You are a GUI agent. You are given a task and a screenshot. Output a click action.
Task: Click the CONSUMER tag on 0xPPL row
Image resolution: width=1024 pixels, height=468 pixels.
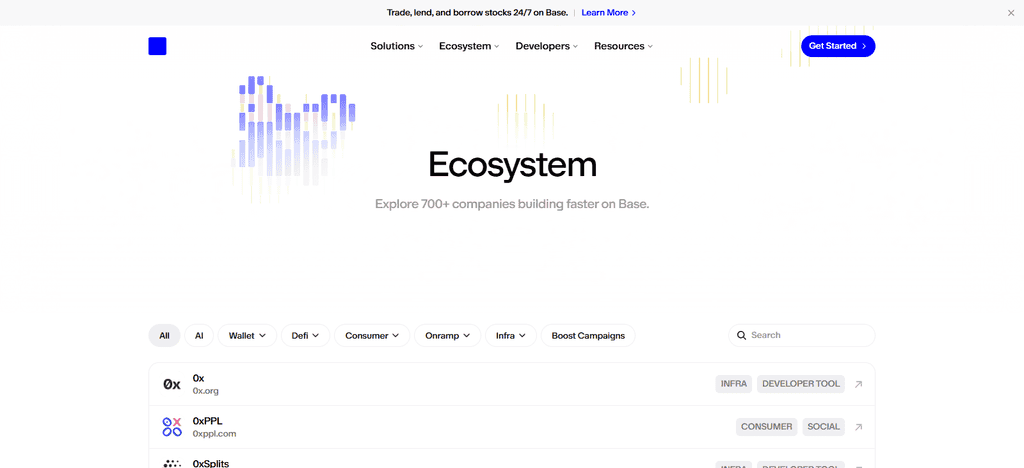767,427
